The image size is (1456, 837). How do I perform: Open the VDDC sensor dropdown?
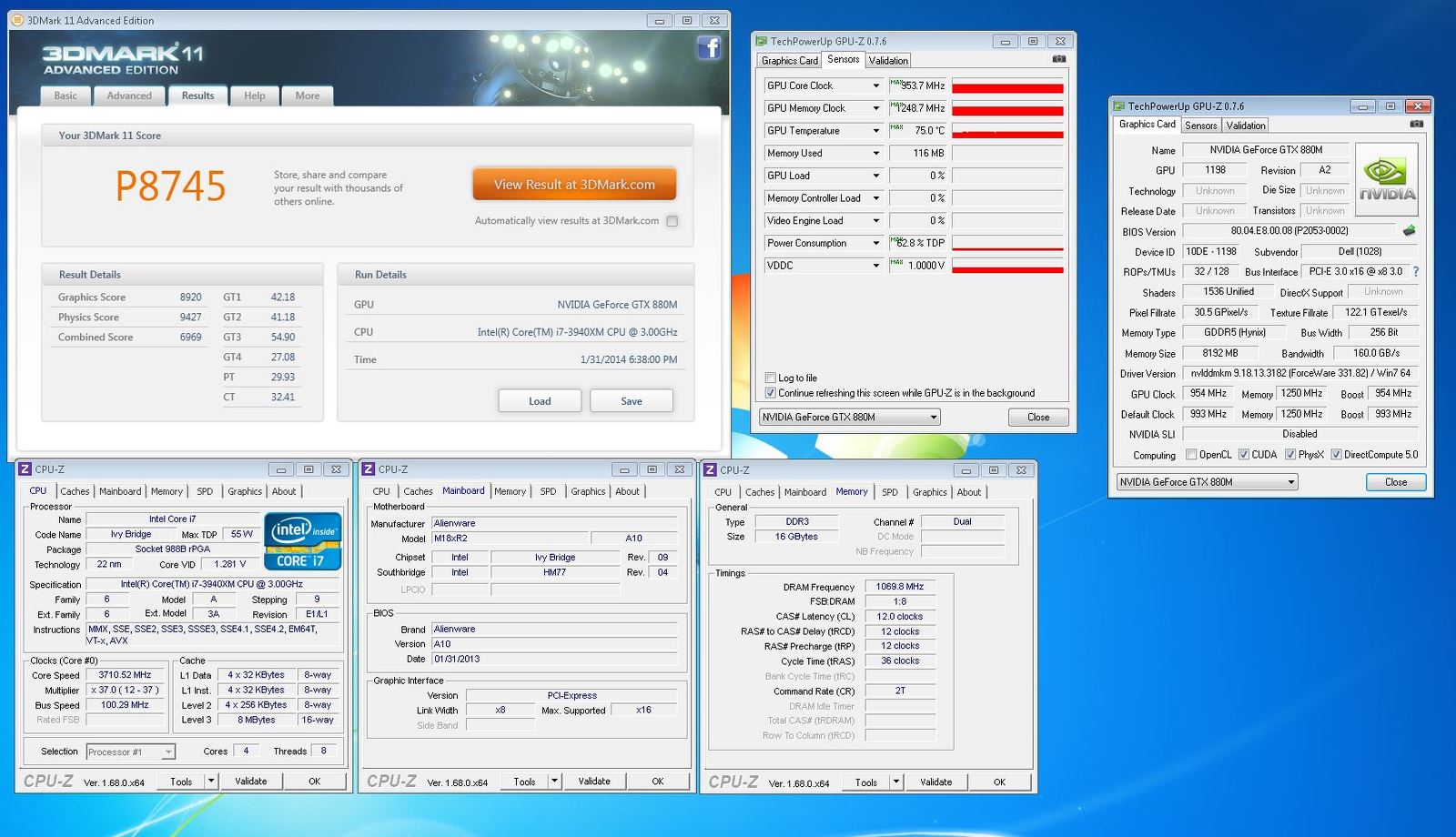[875, 266]
